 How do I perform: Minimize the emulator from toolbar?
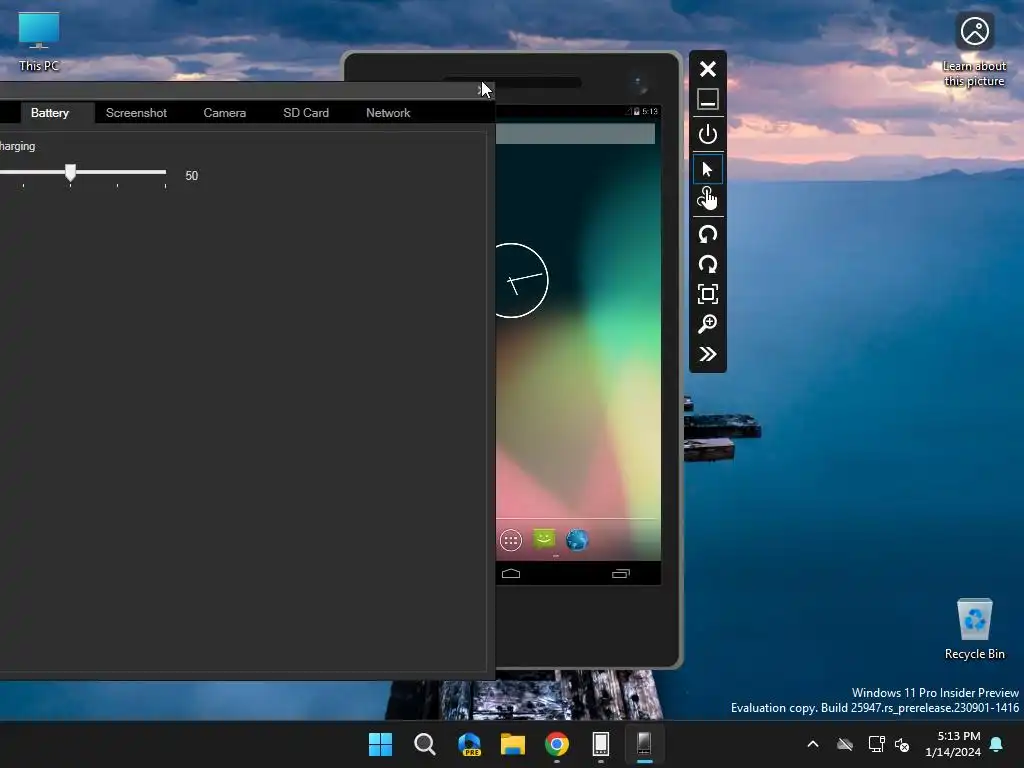(x=708, y=99)
